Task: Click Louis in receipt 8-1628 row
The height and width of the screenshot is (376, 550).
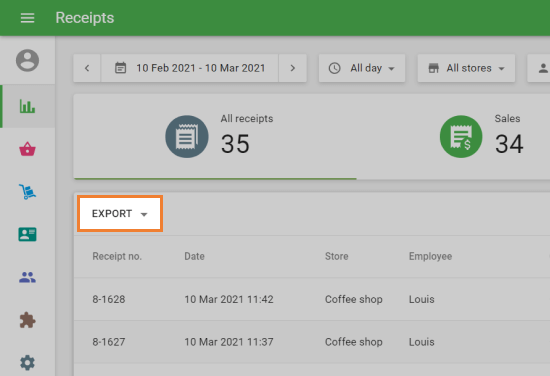Action: [422, 299]
